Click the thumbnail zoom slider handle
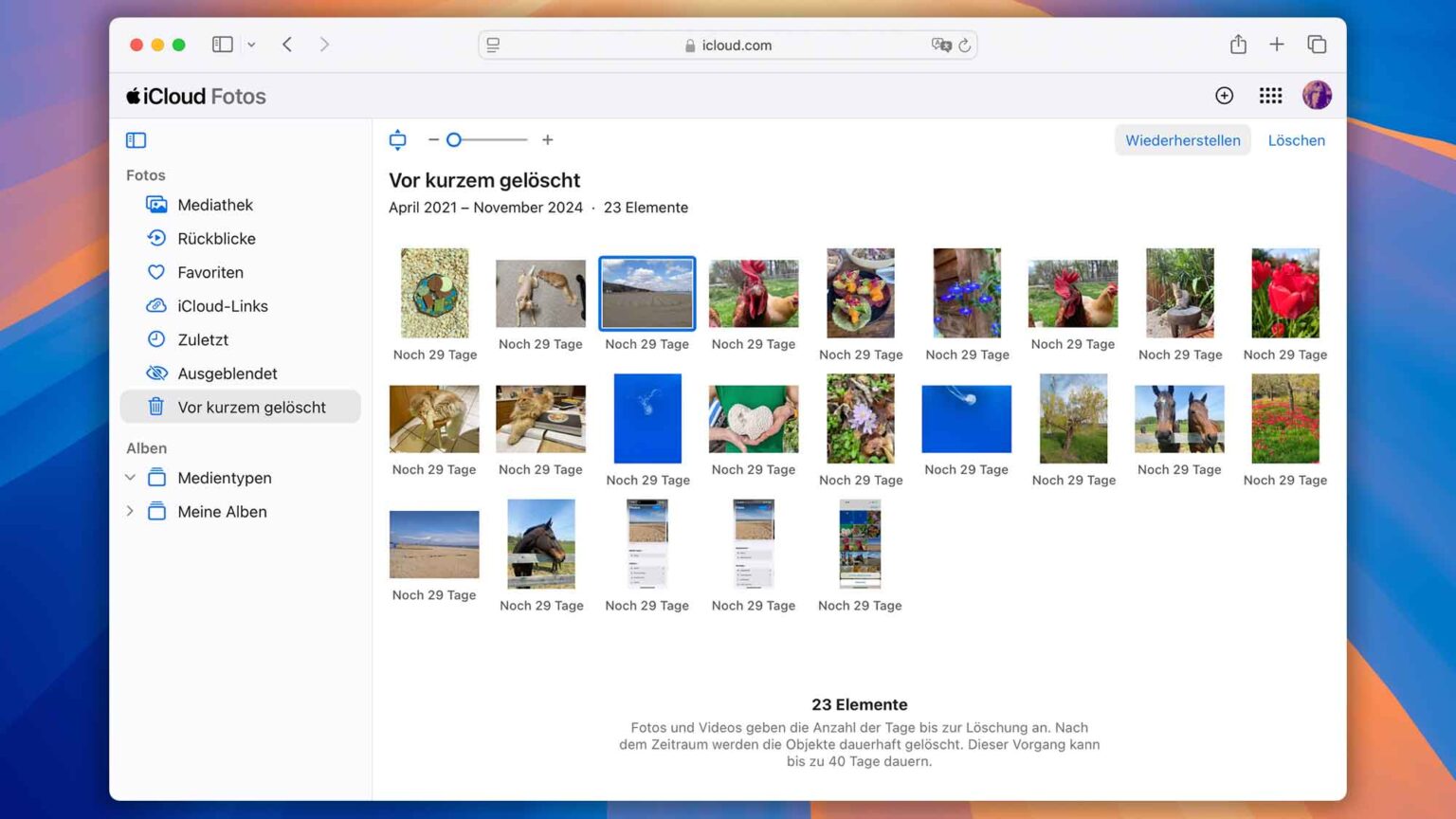 [454, 140]
